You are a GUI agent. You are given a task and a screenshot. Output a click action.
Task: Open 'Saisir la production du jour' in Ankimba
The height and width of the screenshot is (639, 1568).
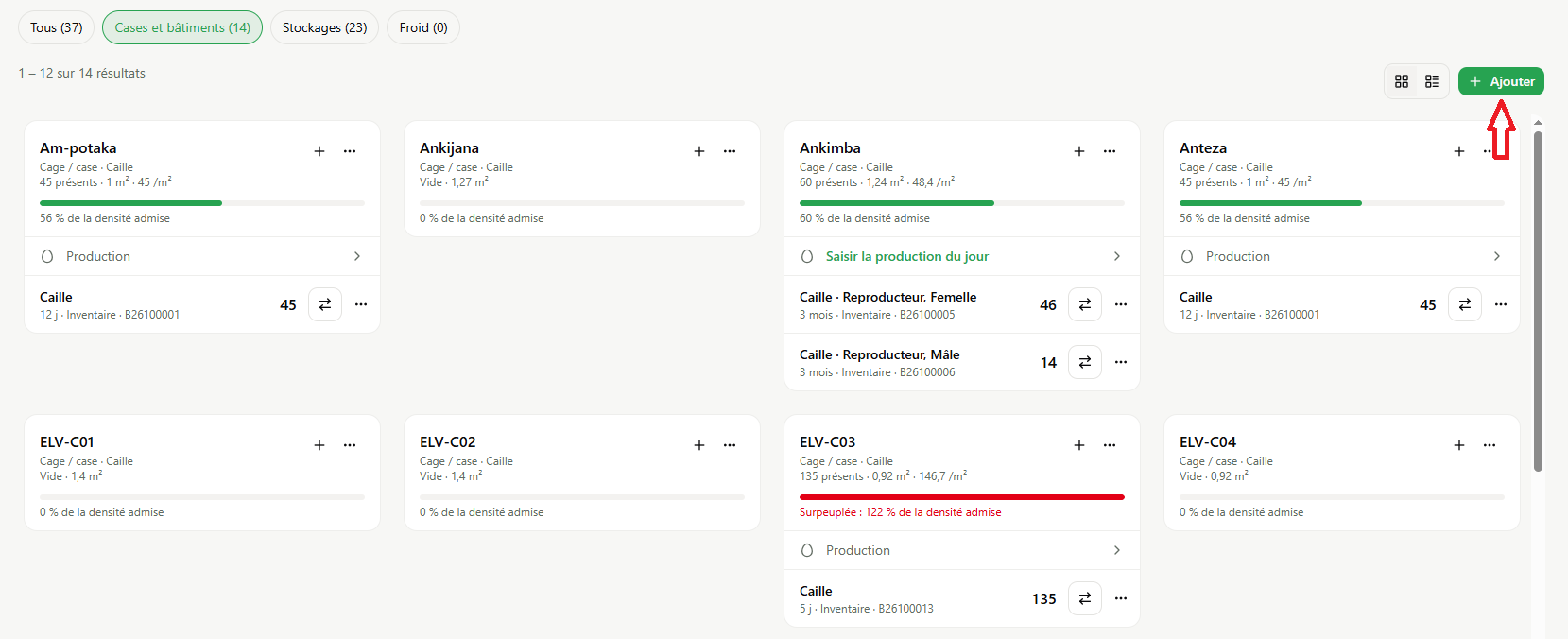pos(962,256)
